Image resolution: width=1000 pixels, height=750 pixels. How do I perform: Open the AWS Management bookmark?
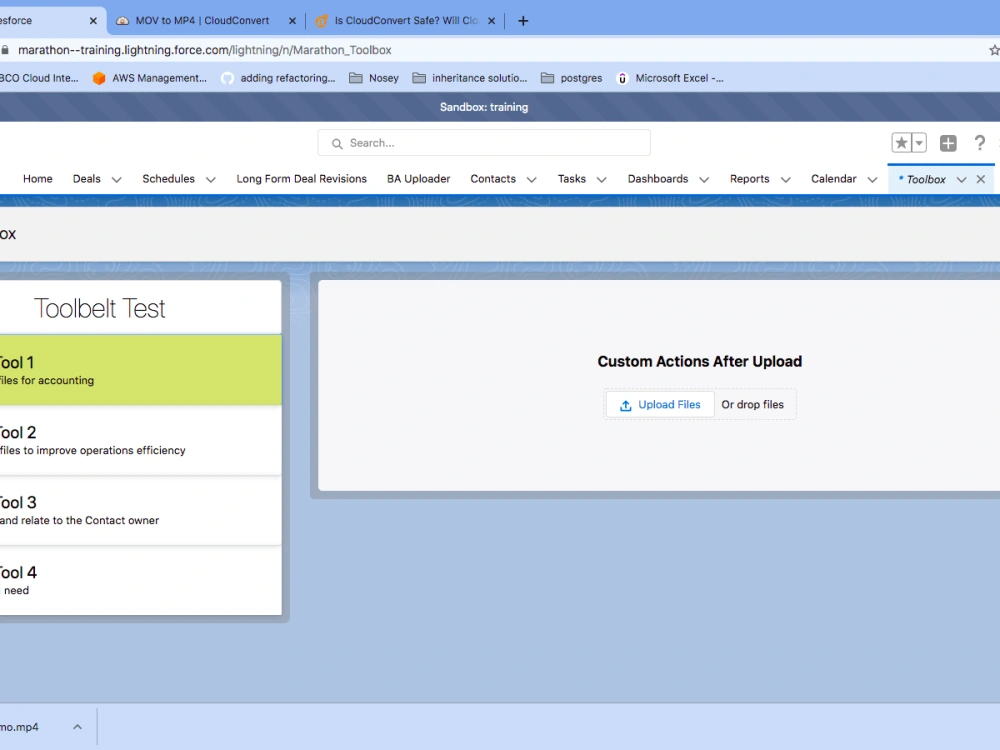coord(149,78)
